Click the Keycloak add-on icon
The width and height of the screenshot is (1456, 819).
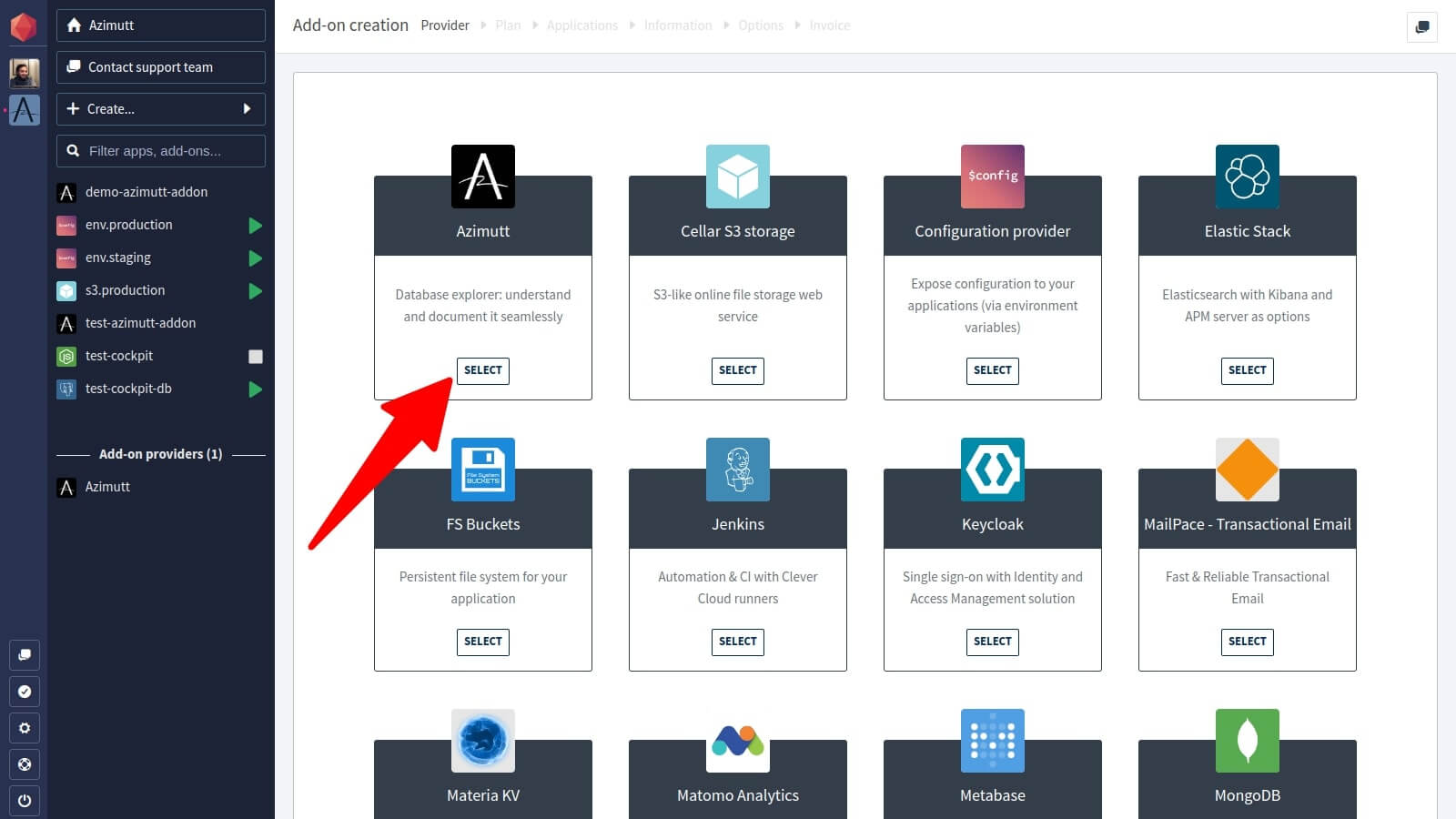point(992,469)
